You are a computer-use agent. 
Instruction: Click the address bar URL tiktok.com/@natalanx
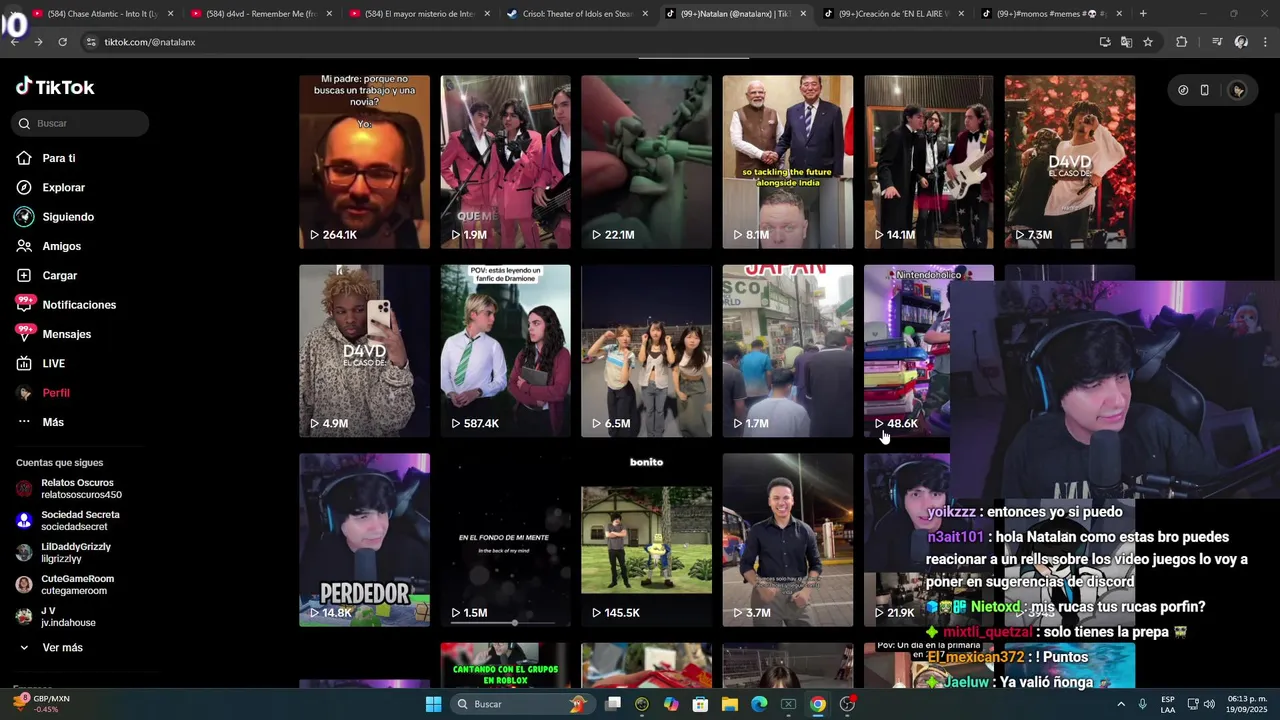[150, 42]
